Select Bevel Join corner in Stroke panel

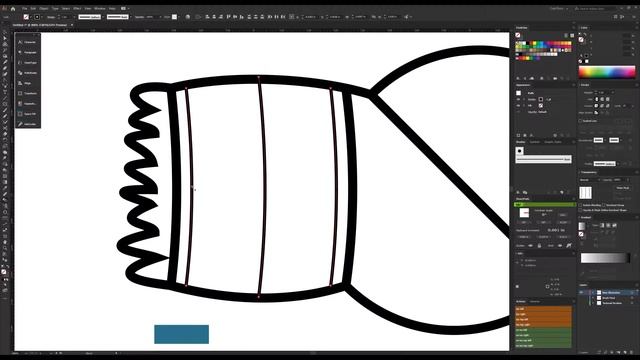608,106
